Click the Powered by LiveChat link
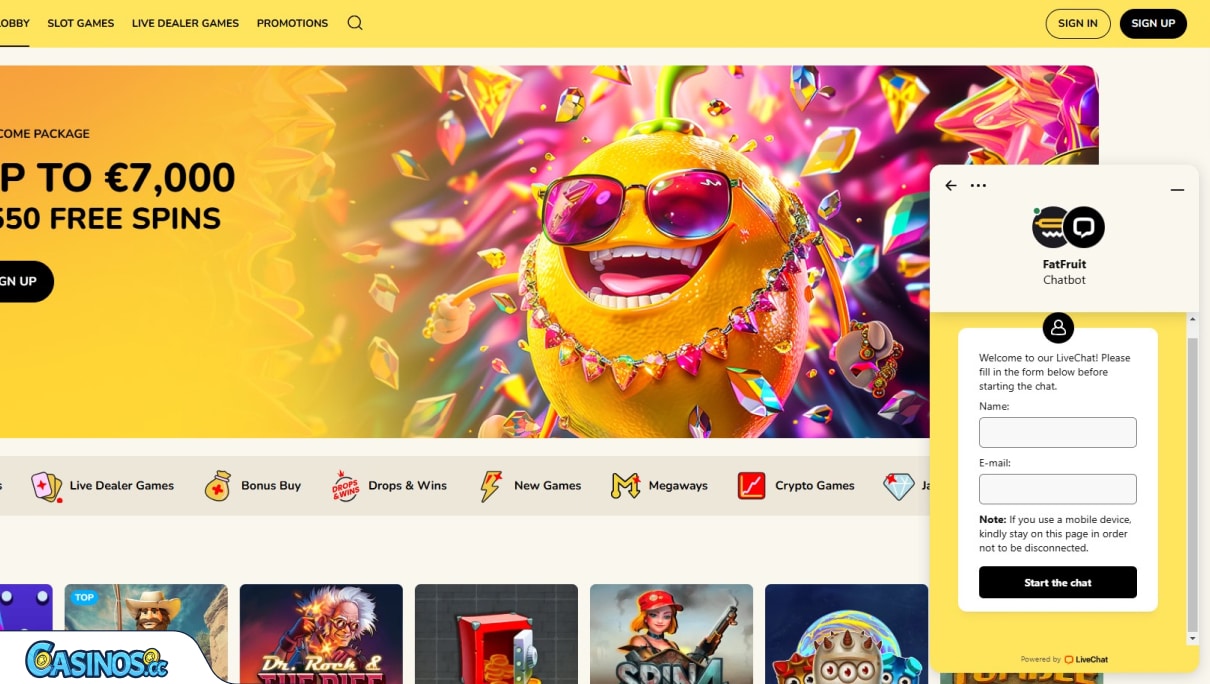Viewport: 1210px width, 684px height. click(x=1064, y=660)
